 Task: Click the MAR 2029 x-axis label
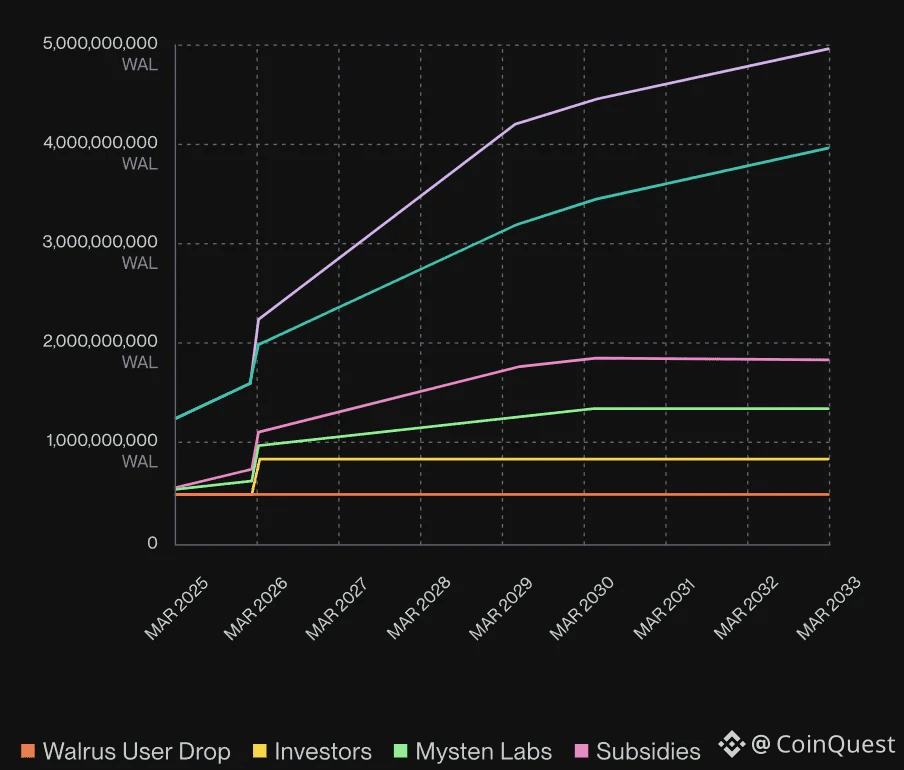[498, 609]
